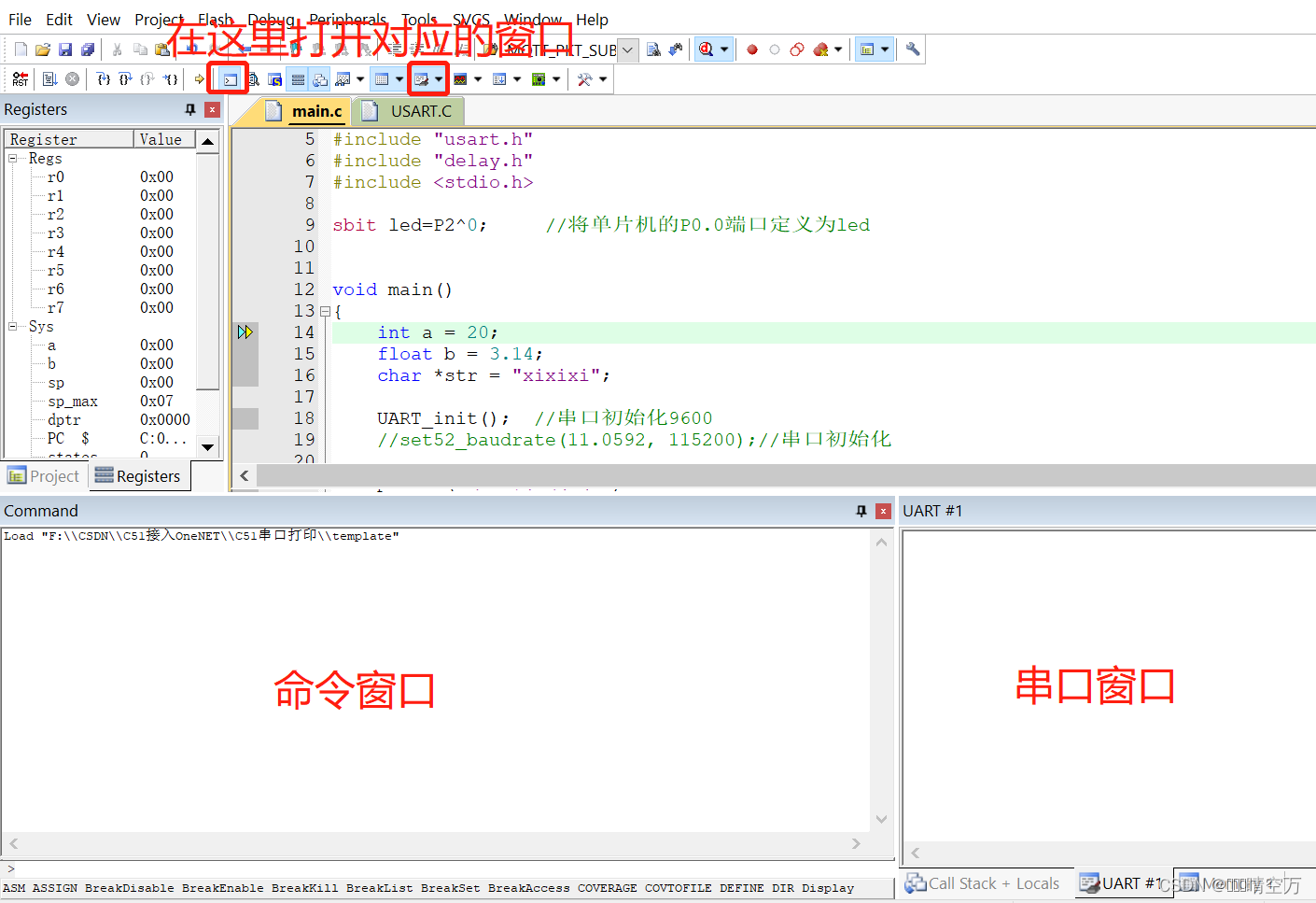Open Configuration wrench icon

pyautogui.click(x=913, y=49)
